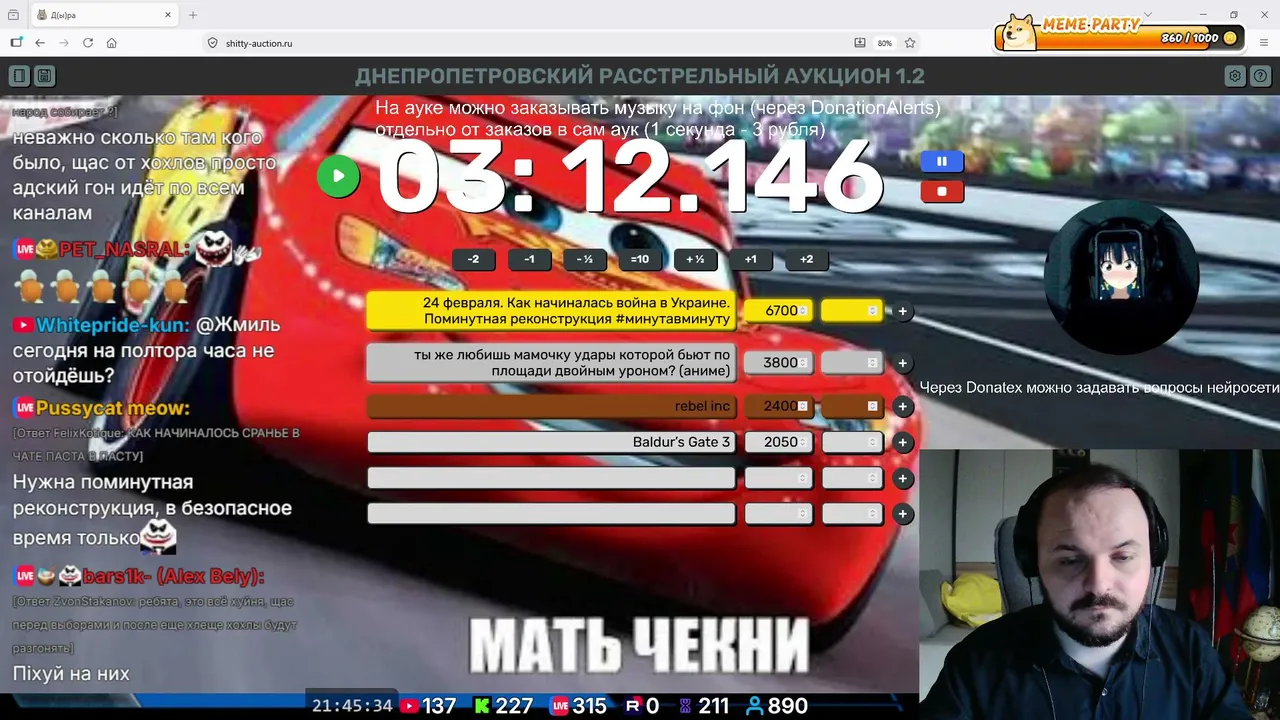Click the workspace icon left of back arrow
This screenshot has width=1280, height=720.
pos(16,43)
